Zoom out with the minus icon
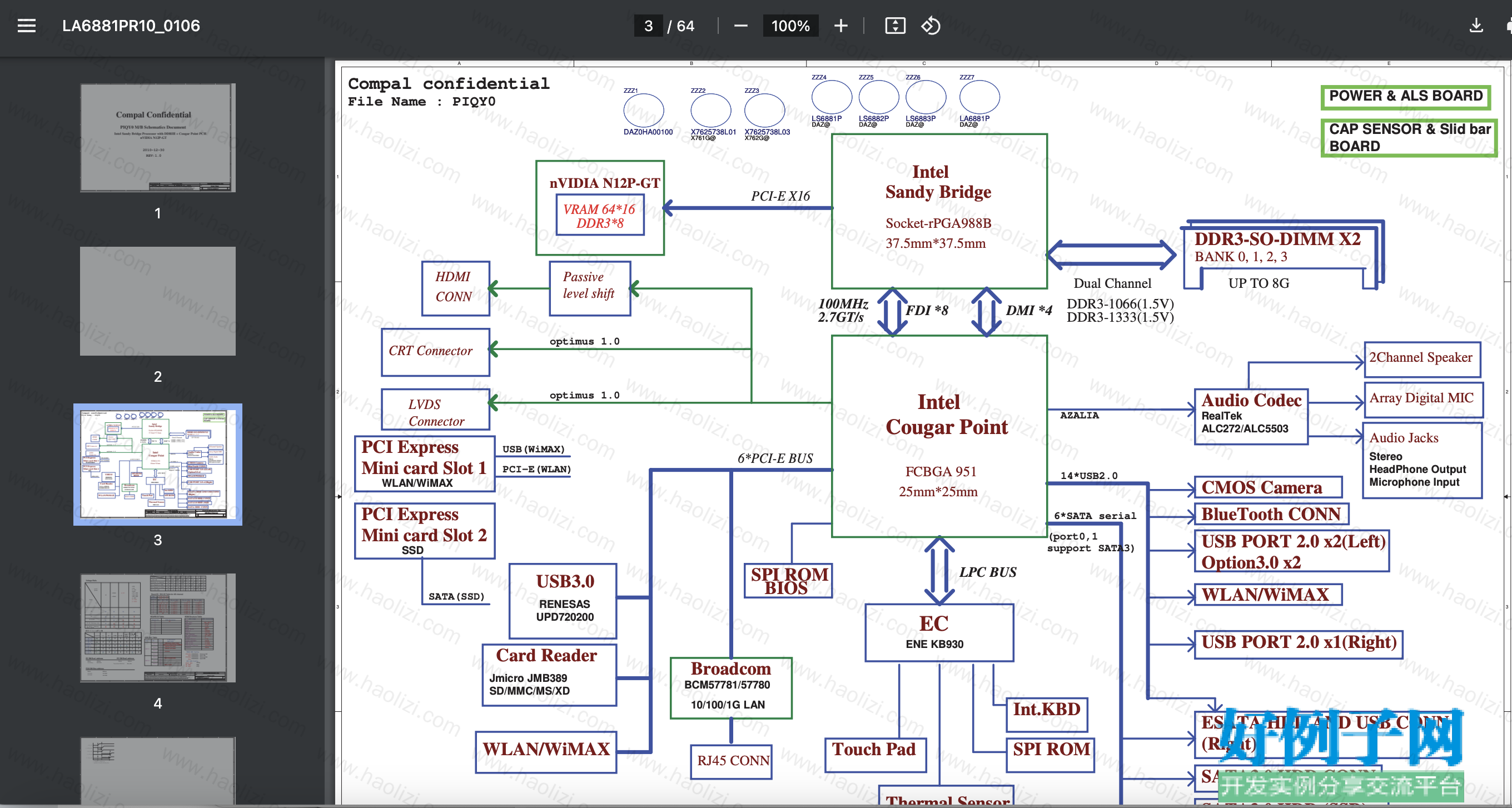 click(x=741, y=26)
